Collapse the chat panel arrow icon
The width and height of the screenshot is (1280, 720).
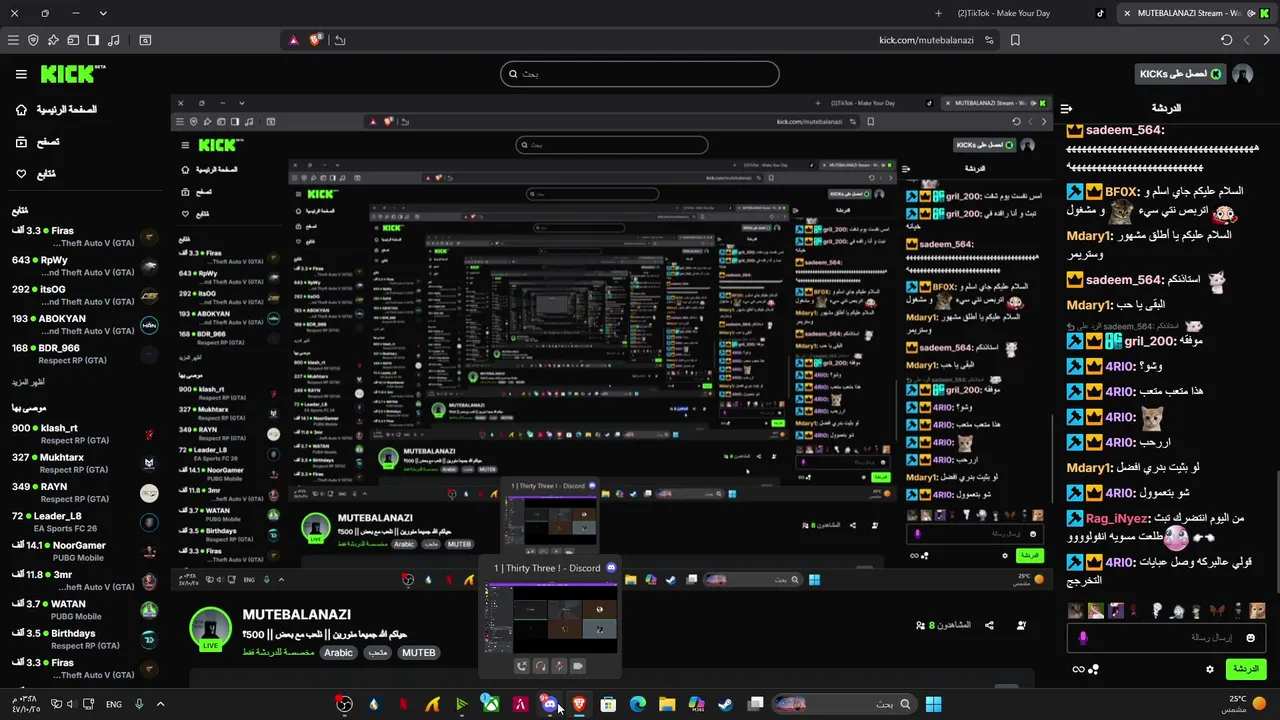pos(1067,108)
